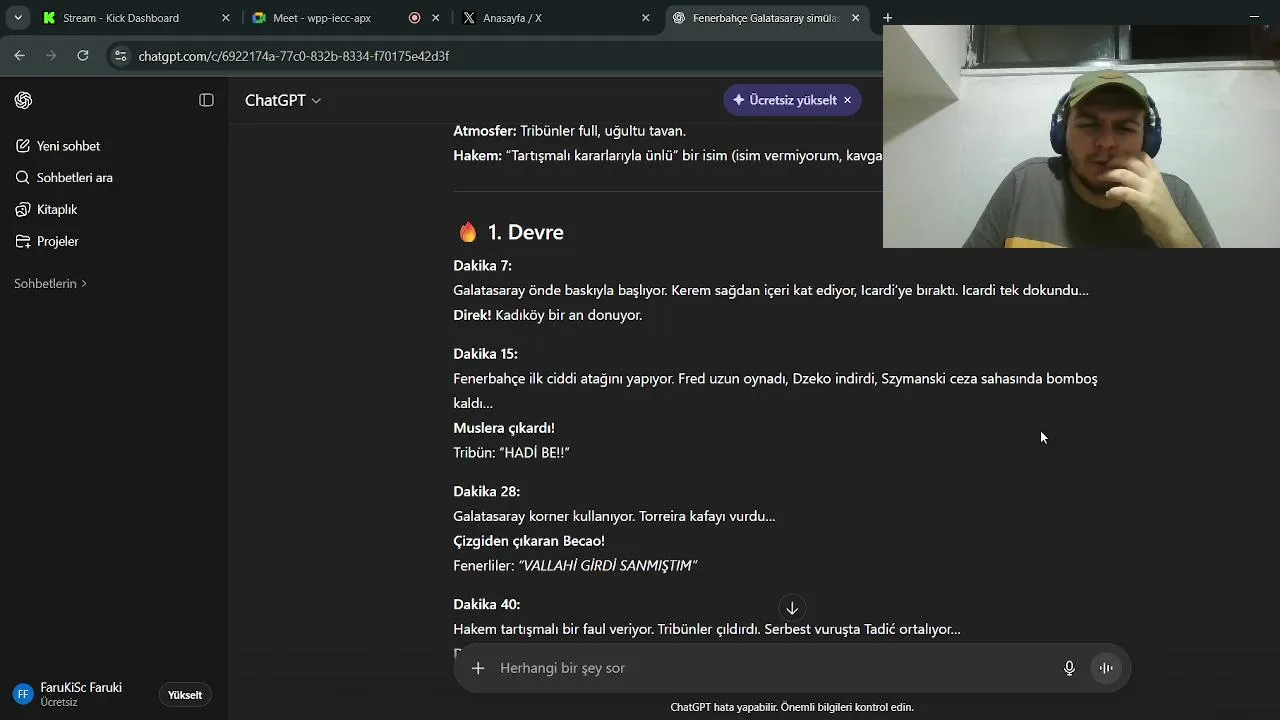Close the Stream - Kick Dashboard tab
The width and height of the screenshot is (1280, 720).
[225, 18]
